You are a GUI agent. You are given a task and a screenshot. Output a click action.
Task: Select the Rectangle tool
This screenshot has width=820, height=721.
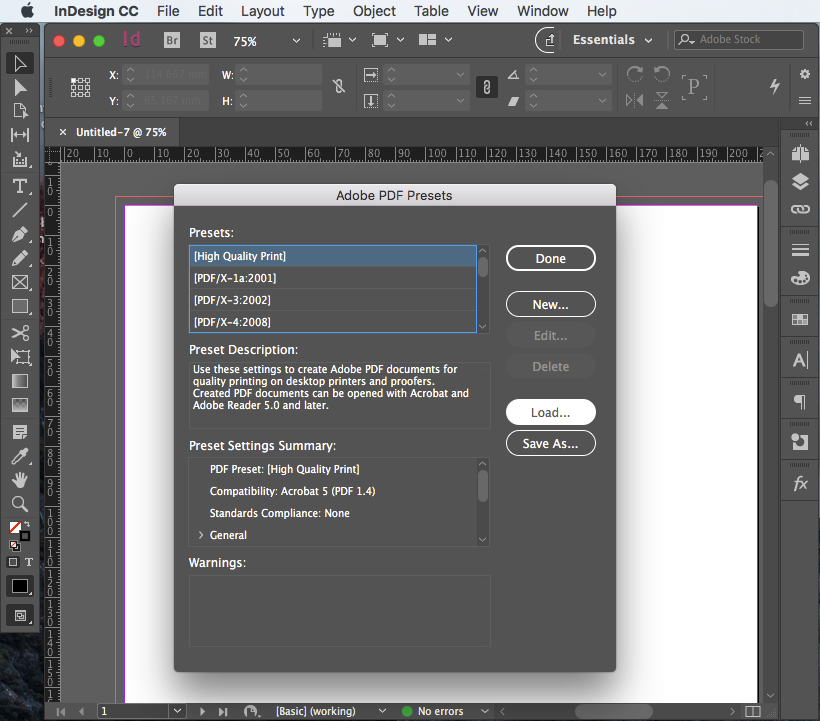coord(20,306)
